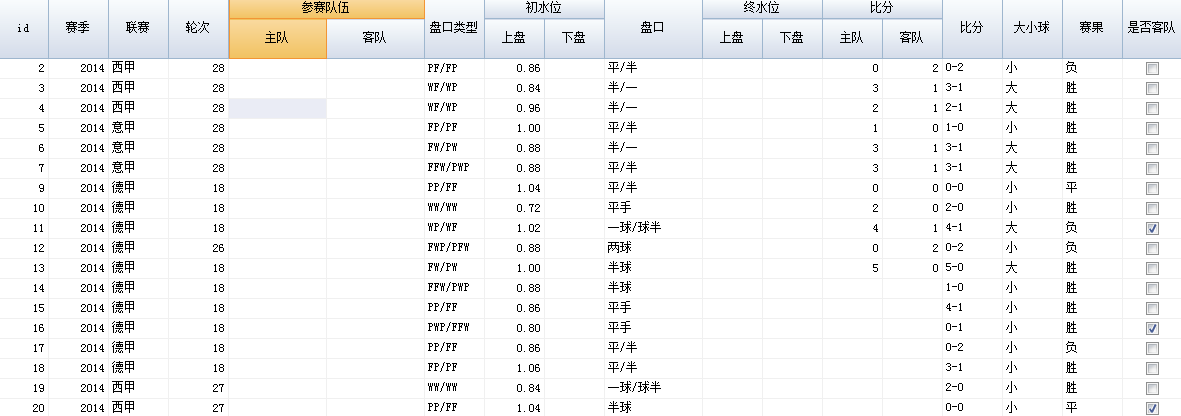Select the 意甲 league cell in row id 6
Image resolution: width=1181 pixels, height=416 pixels.
click(139, 148)
